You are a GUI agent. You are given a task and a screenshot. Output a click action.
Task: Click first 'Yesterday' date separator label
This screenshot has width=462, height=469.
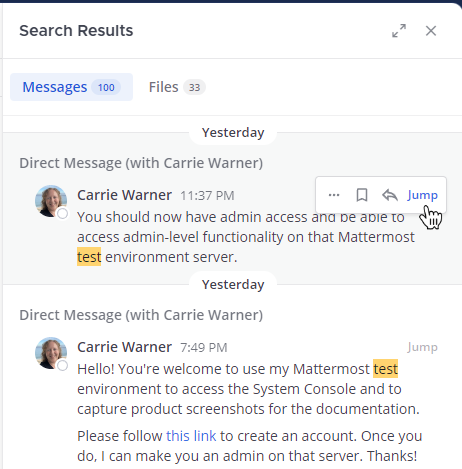[233, 133]
